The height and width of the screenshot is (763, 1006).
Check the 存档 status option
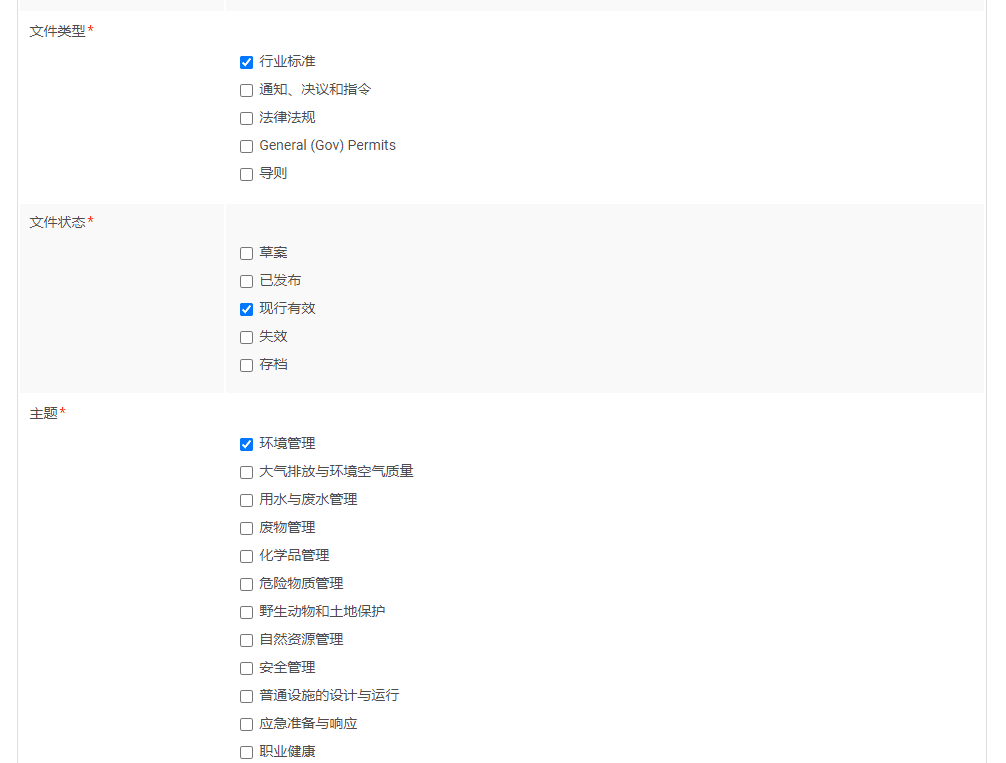coord(246,365)
